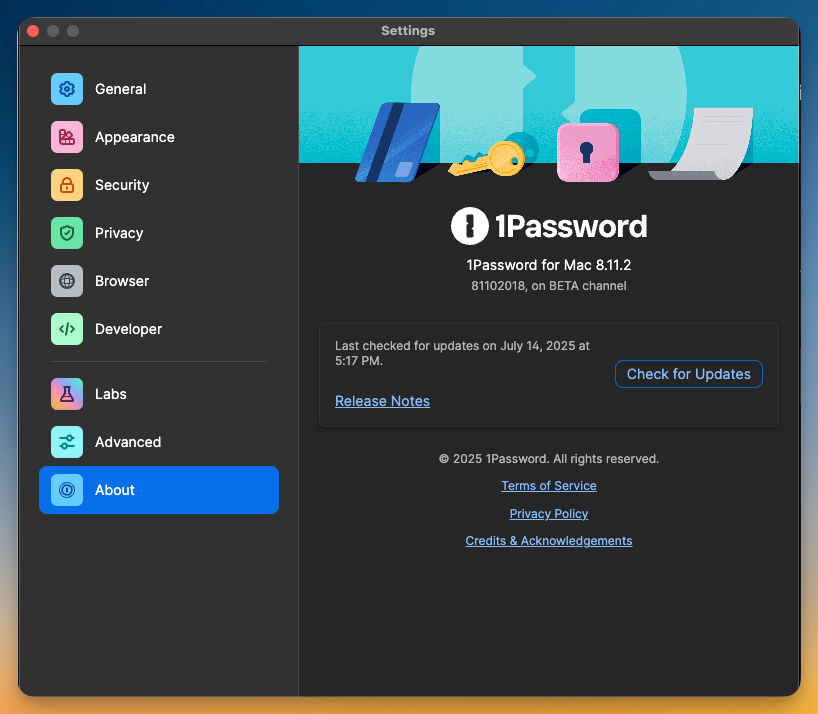Select the Browser globe icon
818x714 pixels.
[x=67, y=281]
